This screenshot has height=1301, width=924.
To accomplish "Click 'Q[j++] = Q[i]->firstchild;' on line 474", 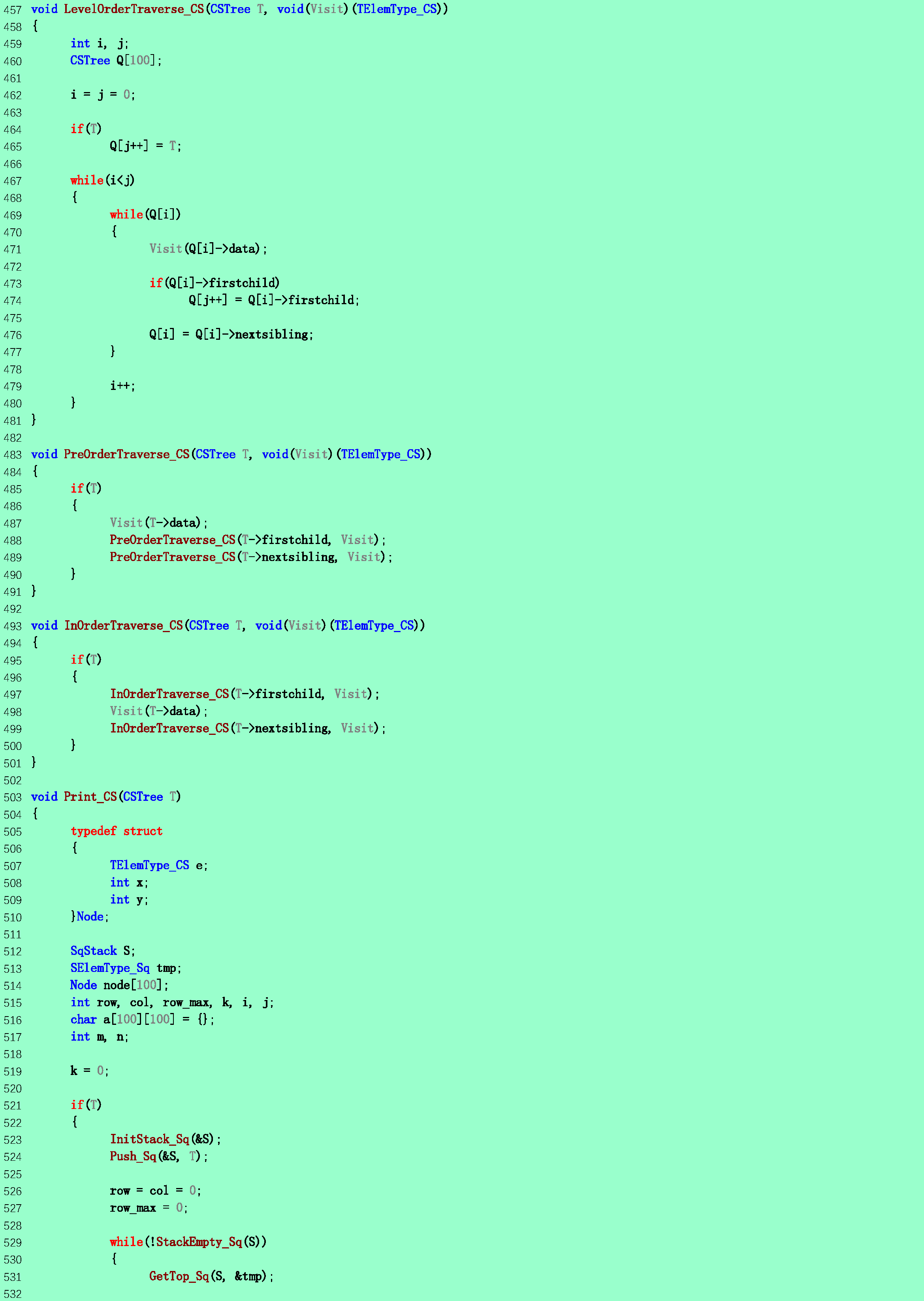I will pyautogui.click(x=274, y=300).
